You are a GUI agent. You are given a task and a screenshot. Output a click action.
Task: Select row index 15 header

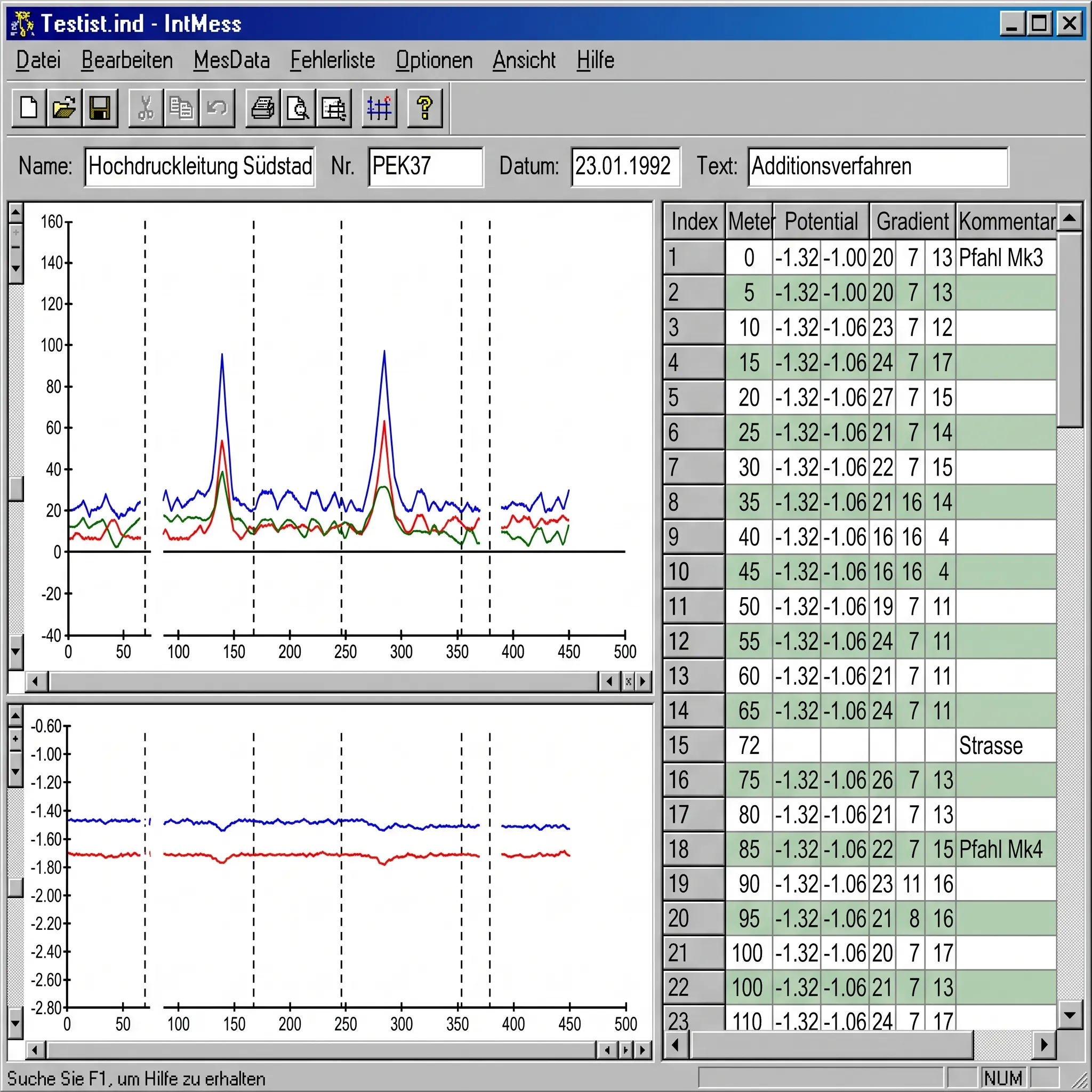pos(694,745)
